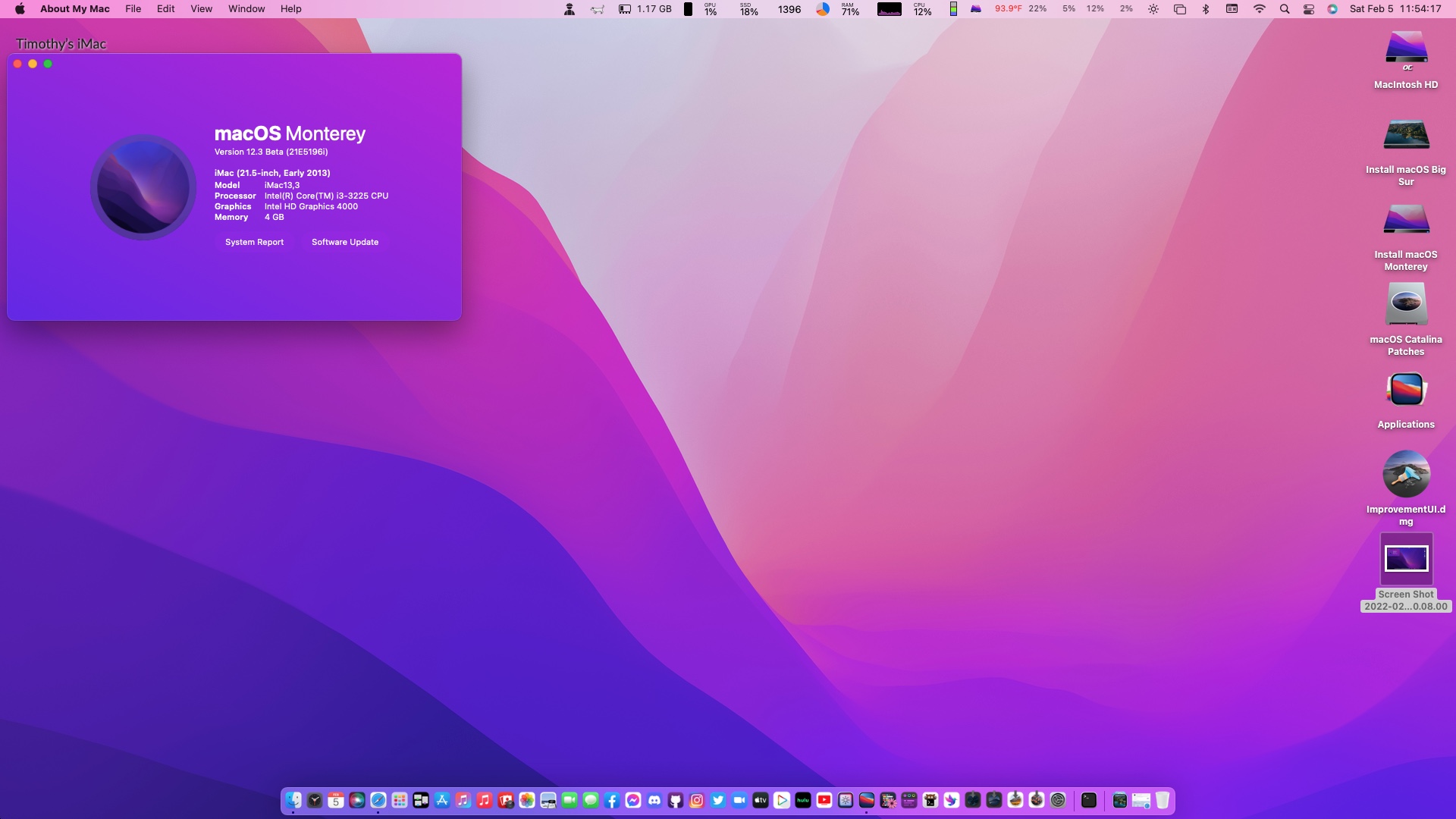
Task: Launch Discord from the Dock
Action: click(654, 800)
